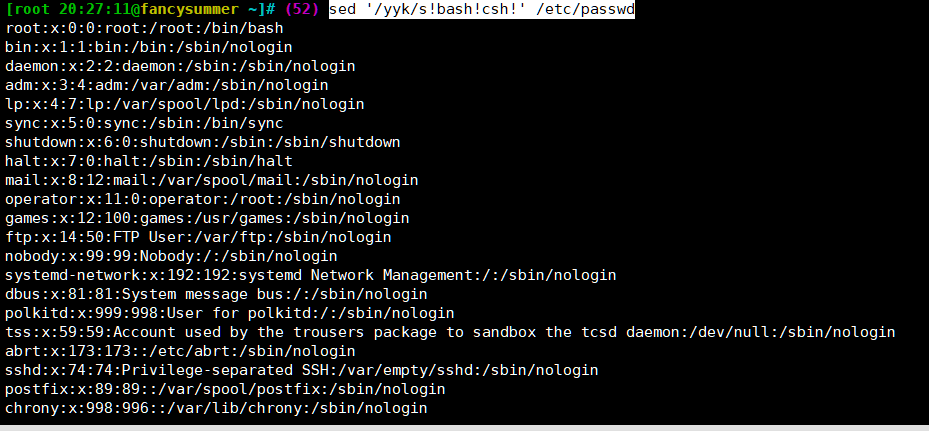
Task: Click the tss trousers package line
Action: point(450,332)
